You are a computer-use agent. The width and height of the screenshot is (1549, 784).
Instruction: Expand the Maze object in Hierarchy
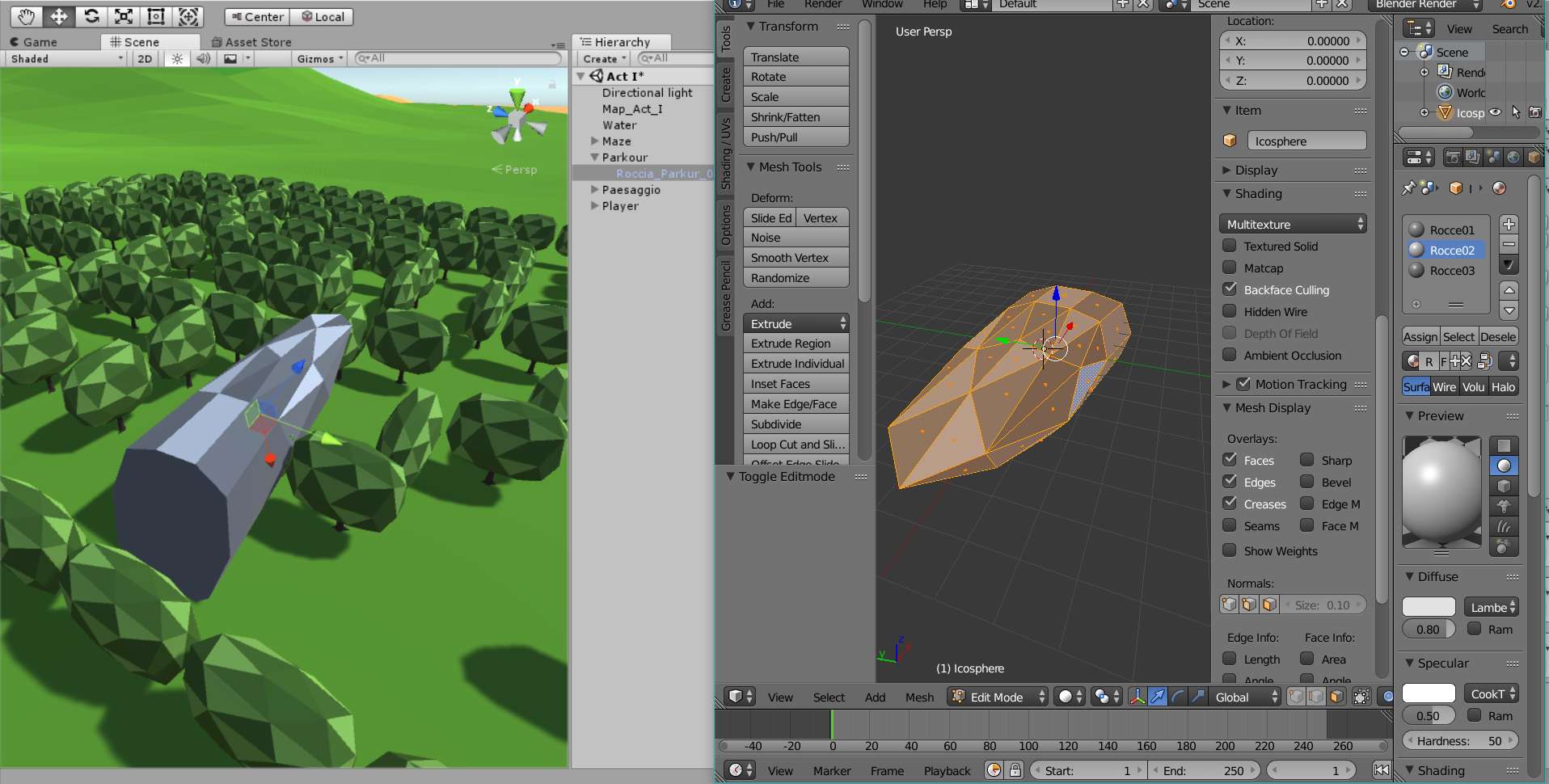(x=595, y=141)
